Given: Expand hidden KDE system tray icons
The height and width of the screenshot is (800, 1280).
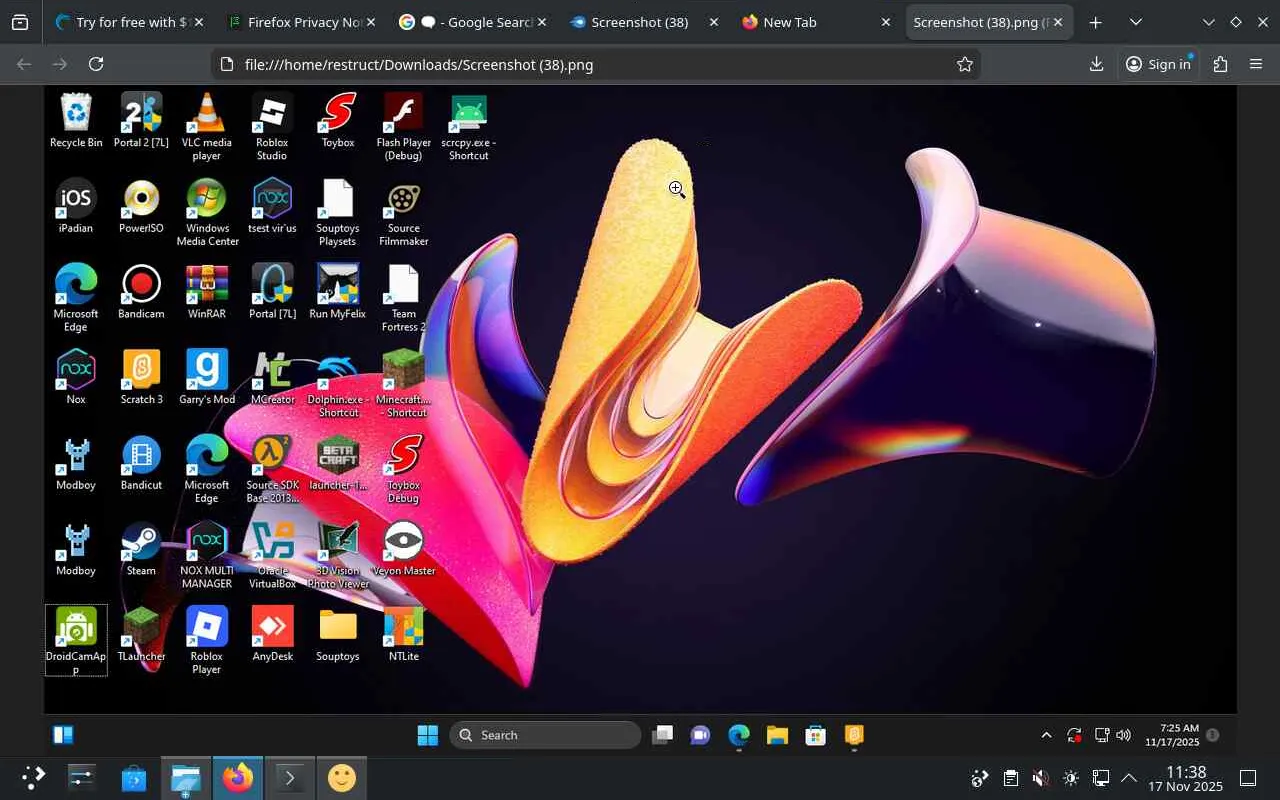Looking at the screenshot, I should click(1129, 778).
